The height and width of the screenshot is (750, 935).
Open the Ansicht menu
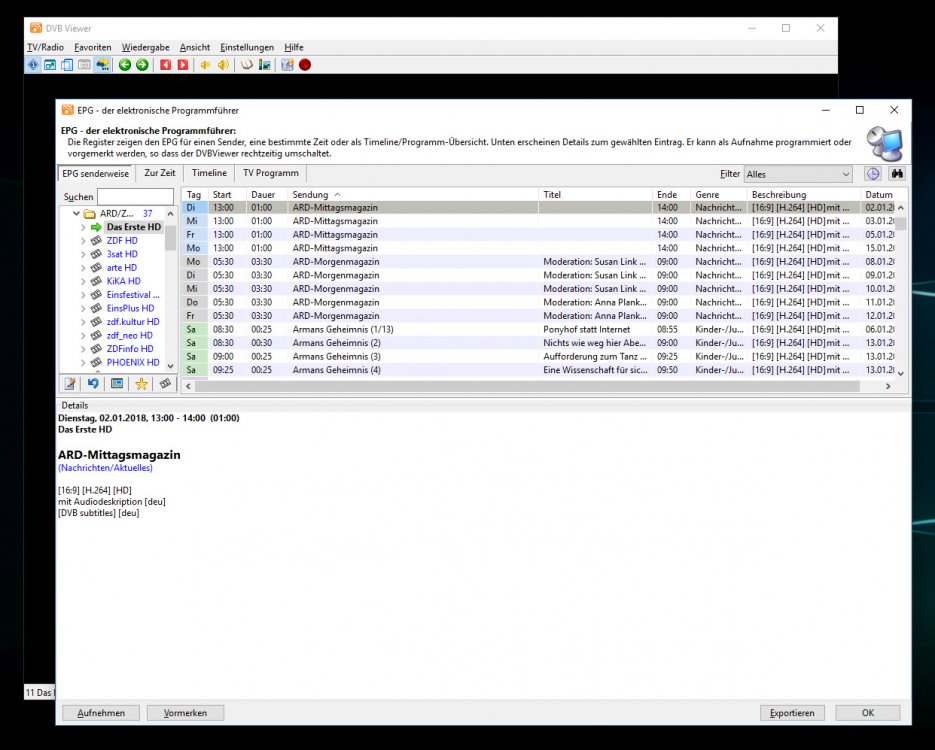coord(195,47)
